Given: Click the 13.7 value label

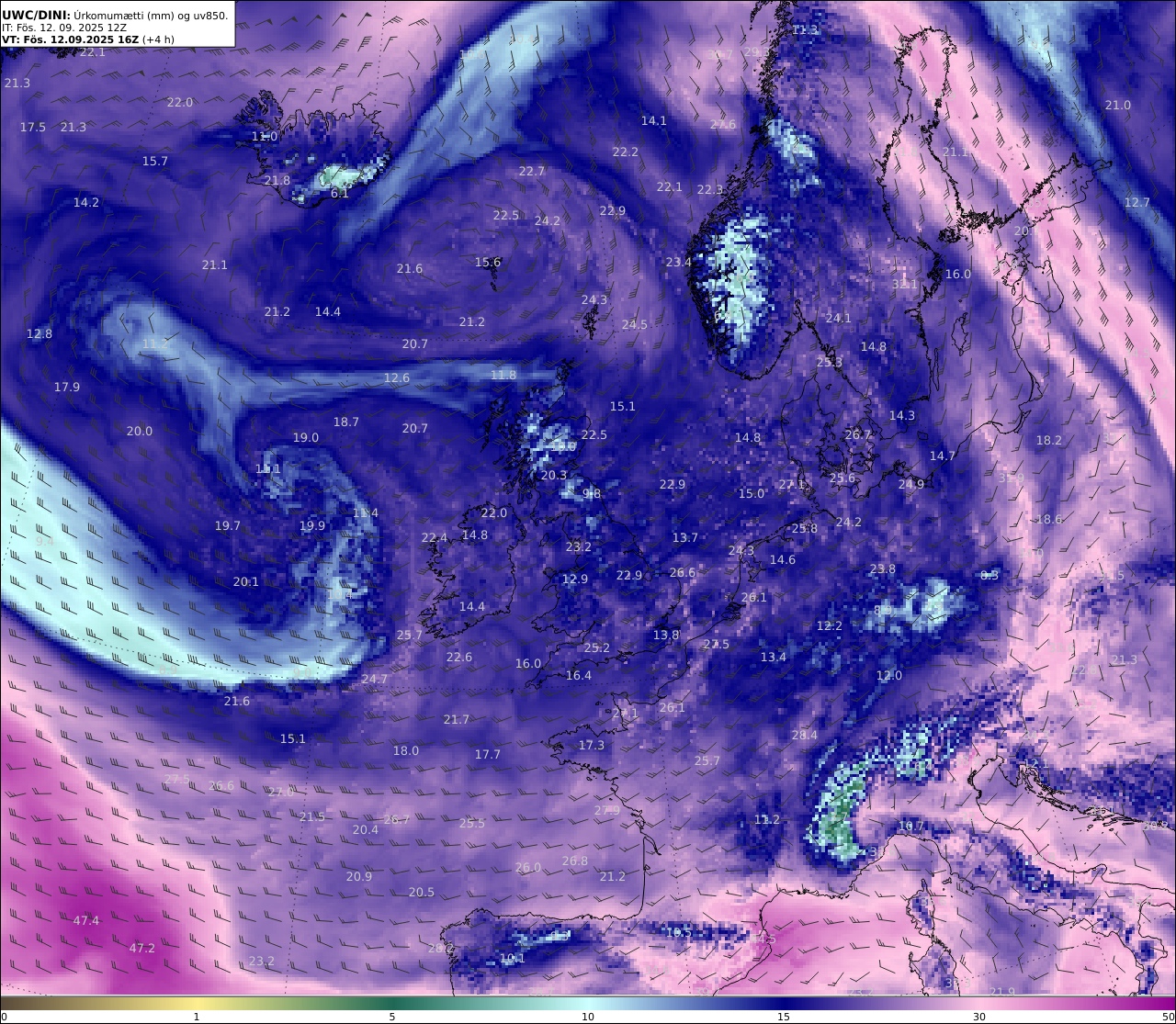Looking at the screenshot, I should (685, 537).
